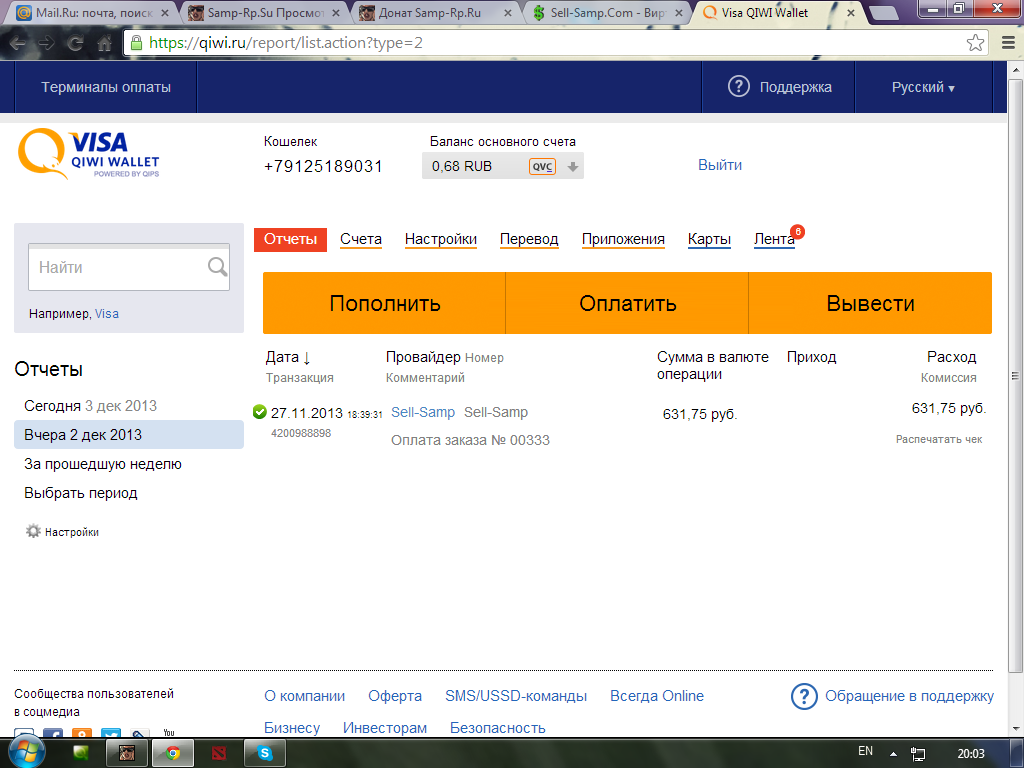
Task: Open the Отчеты tab
Action: click(x=290, y=239)
